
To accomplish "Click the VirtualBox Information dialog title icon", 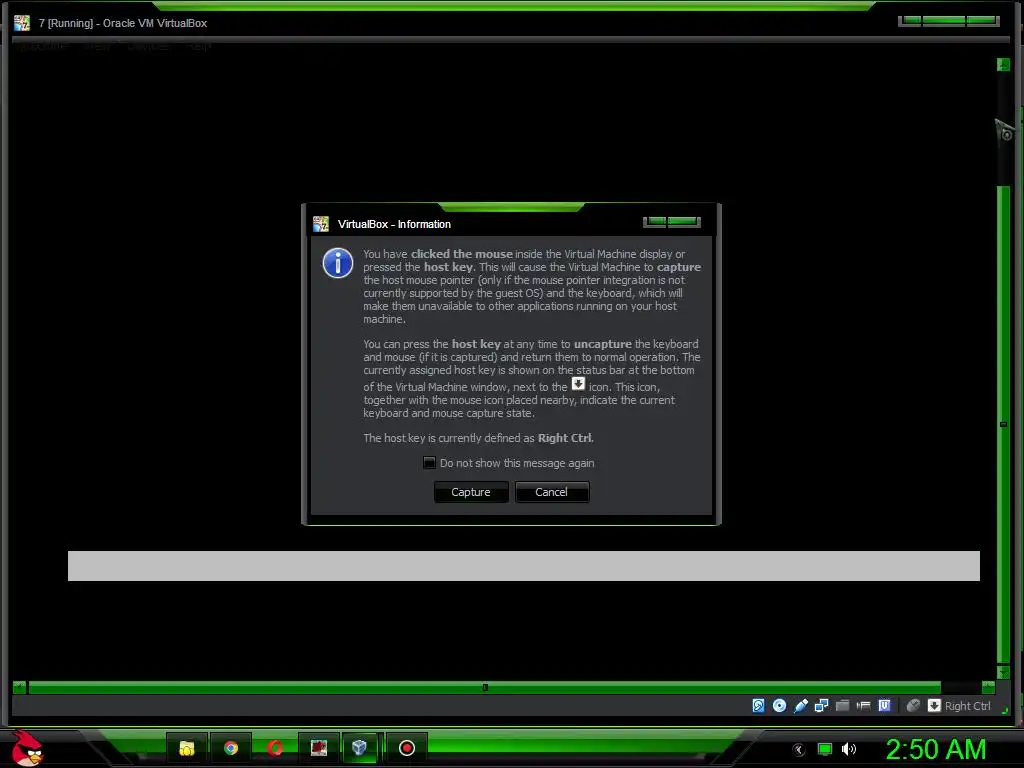I will pyautogui.click(x=321, y=224).
